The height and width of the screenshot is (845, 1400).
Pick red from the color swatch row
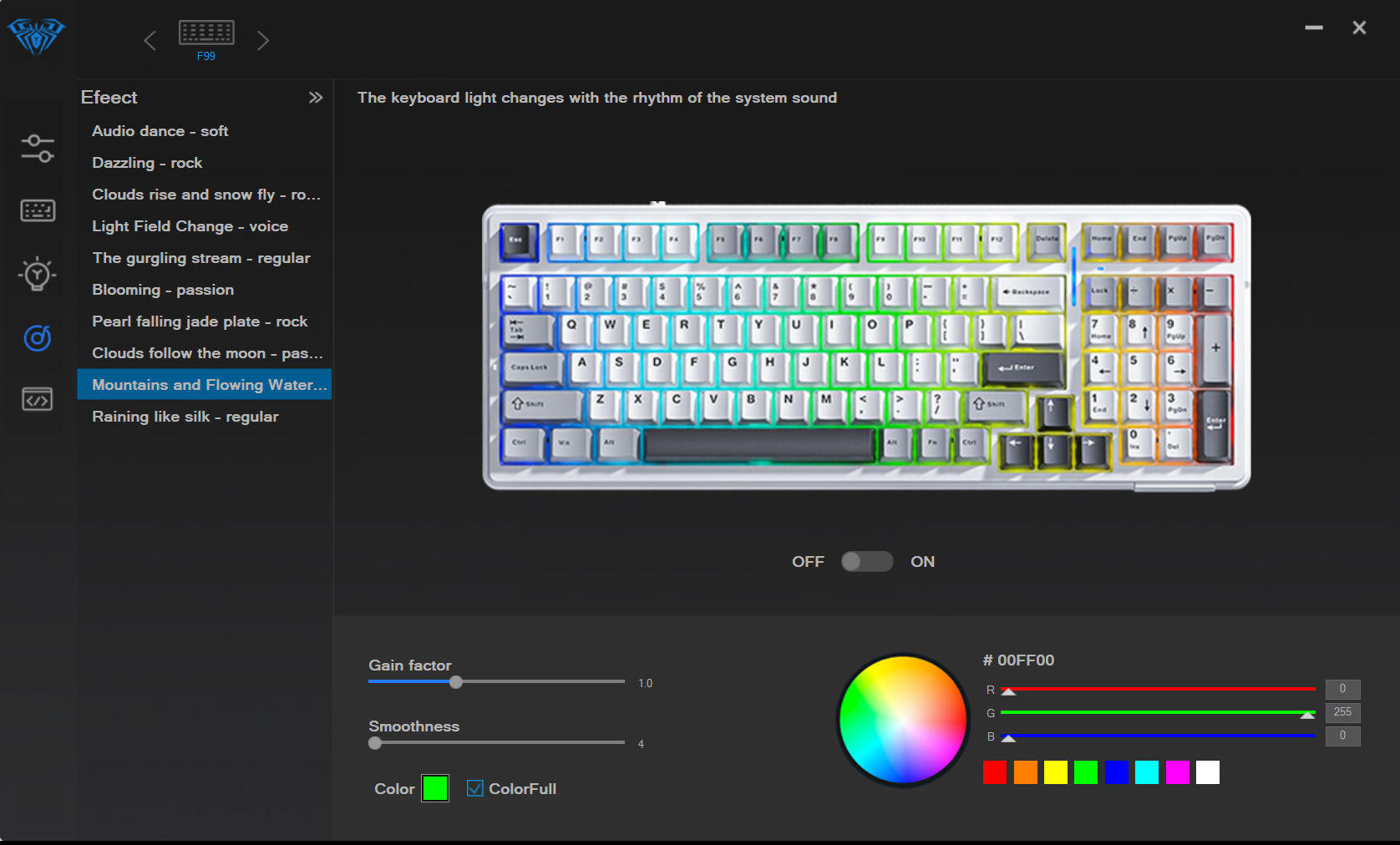994,772
